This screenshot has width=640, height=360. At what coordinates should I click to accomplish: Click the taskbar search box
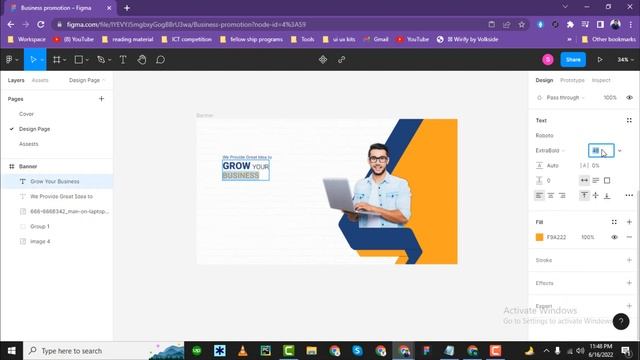(104, 351)
